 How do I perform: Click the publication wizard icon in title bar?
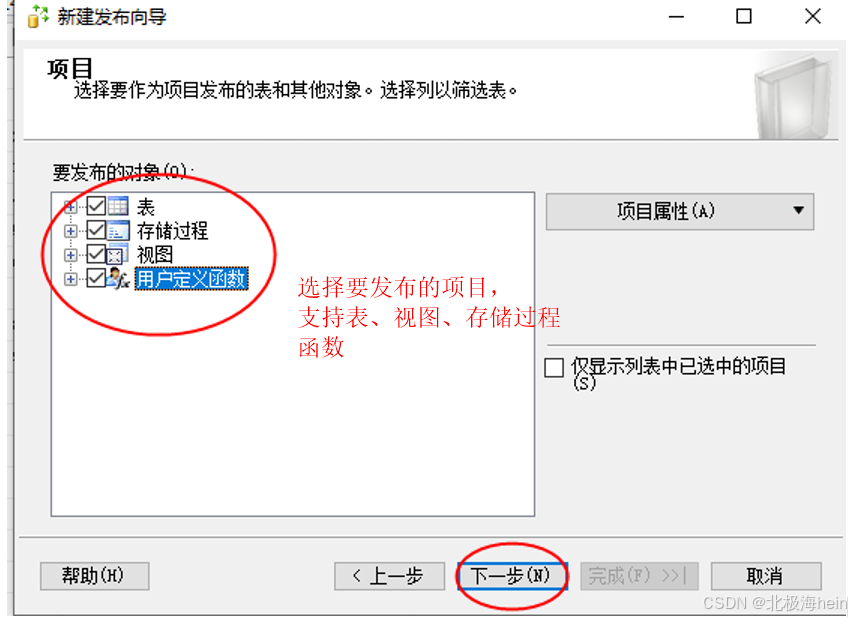[x=38, y=16]
